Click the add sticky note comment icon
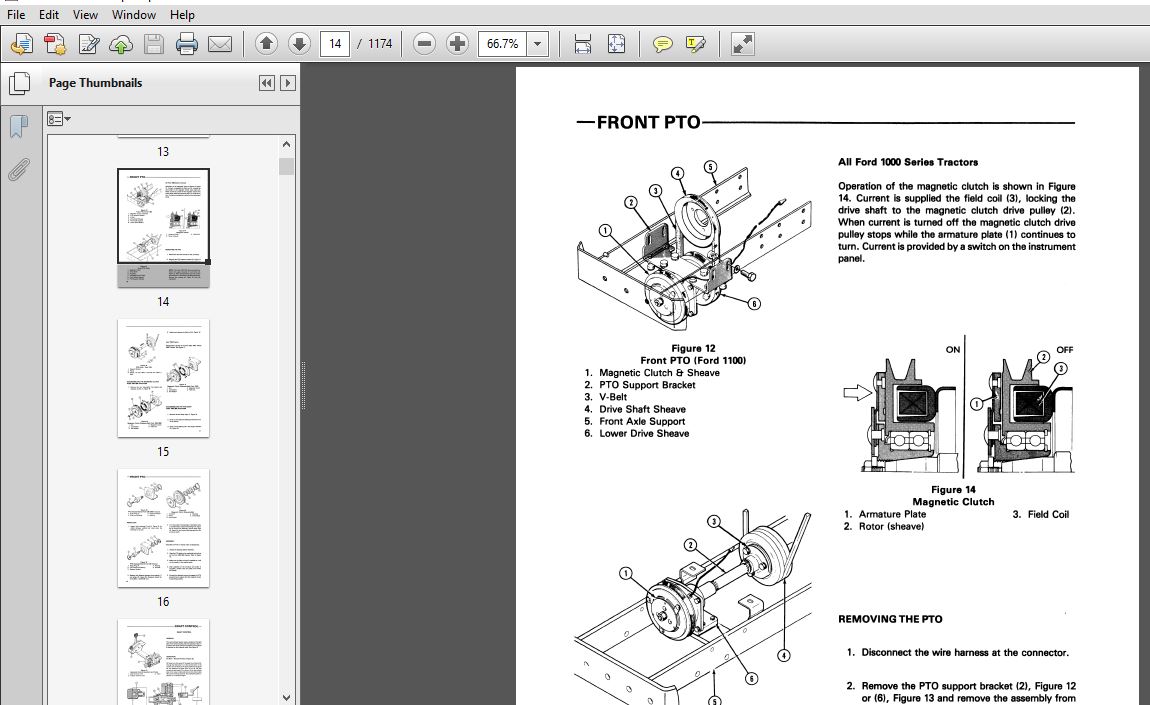The height and width of the screenshot is (705, 1150). (x=662, y=44)
